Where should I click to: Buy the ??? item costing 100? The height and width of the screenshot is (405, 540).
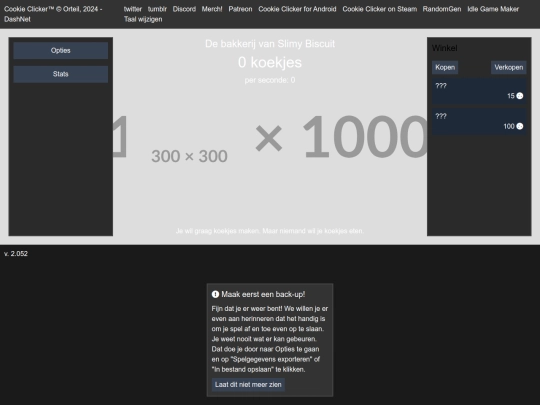(479, 121)
